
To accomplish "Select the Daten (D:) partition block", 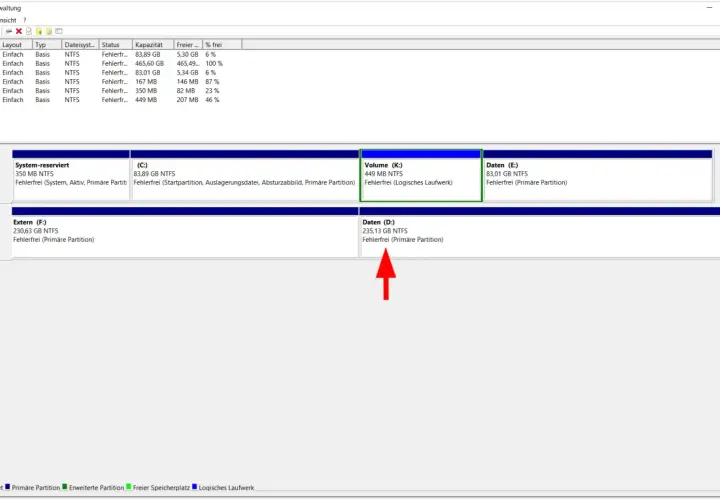I will tap(540, 232).
